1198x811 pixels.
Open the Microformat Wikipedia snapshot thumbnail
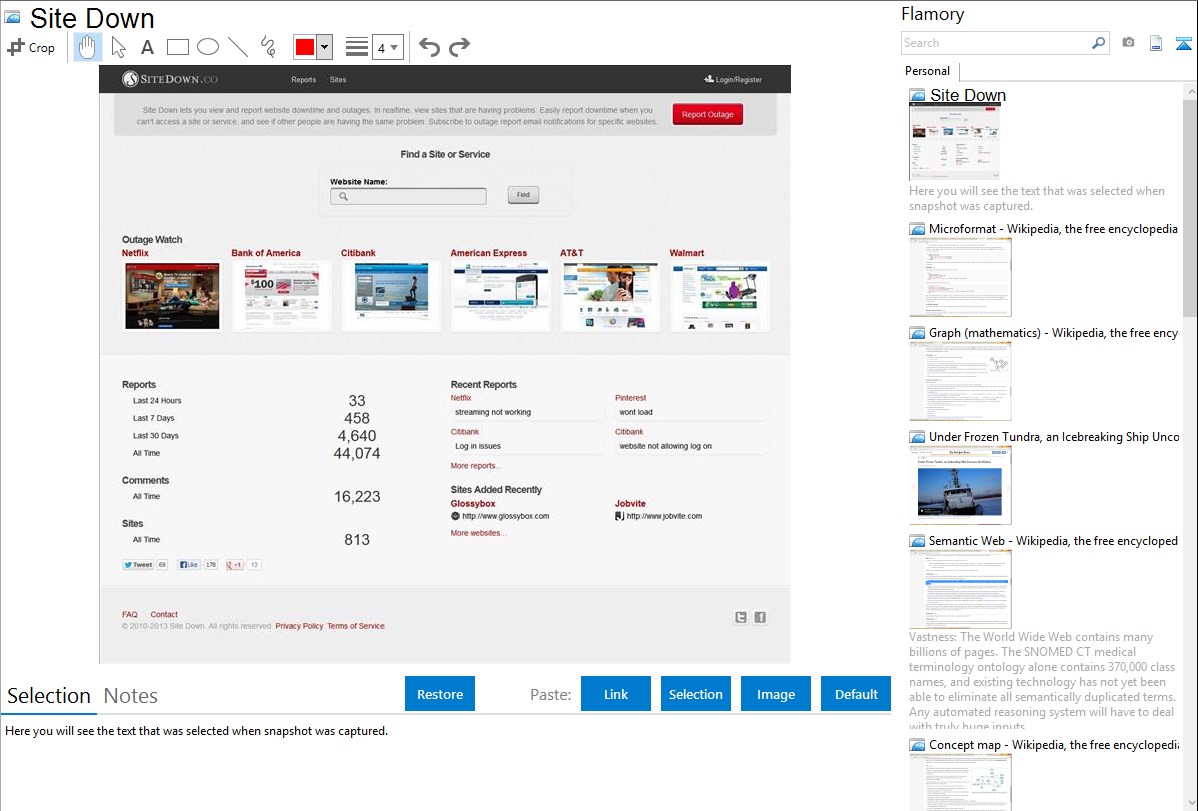pyautogui.click(x=960, y=277)
